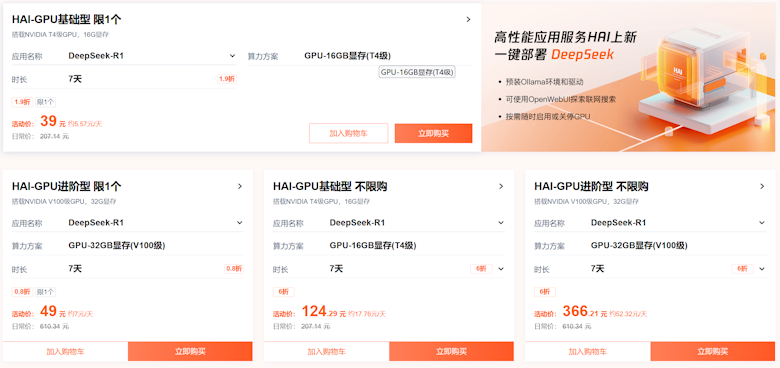This screenshot has height=368, width=780.
Task: Open details arrow for HAI-GPU基础型 不限购 card
Action: [x=501, y=186]
